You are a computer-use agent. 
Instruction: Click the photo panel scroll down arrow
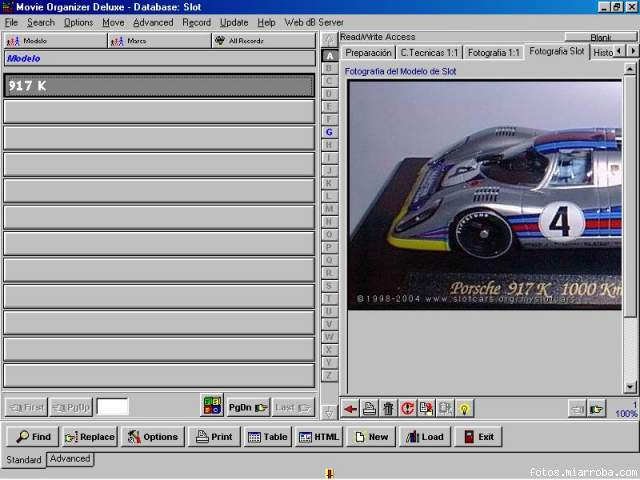click(630, 386)
